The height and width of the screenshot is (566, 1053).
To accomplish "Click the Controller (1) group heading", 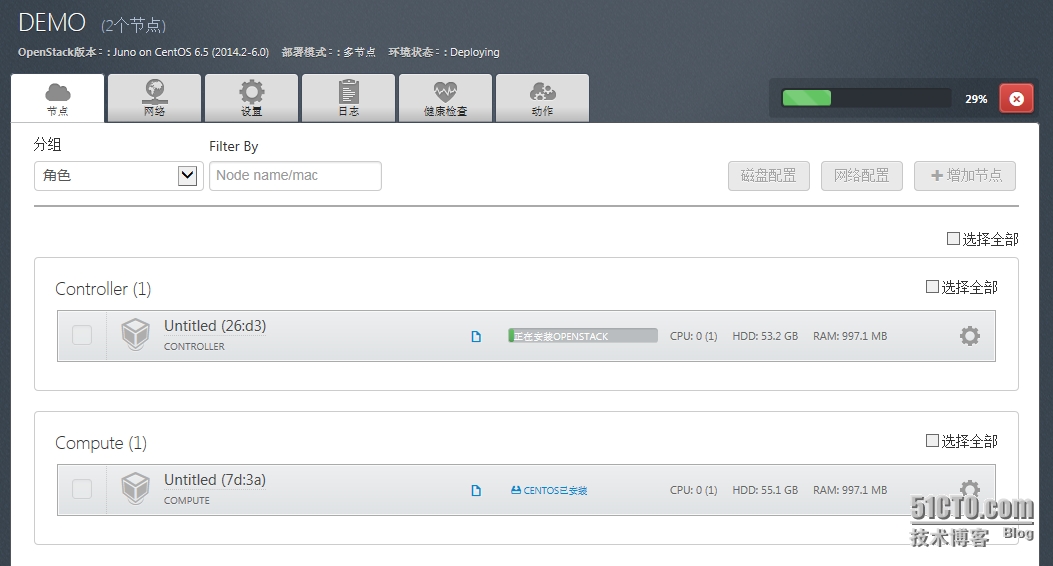I will tap(103, 289).
